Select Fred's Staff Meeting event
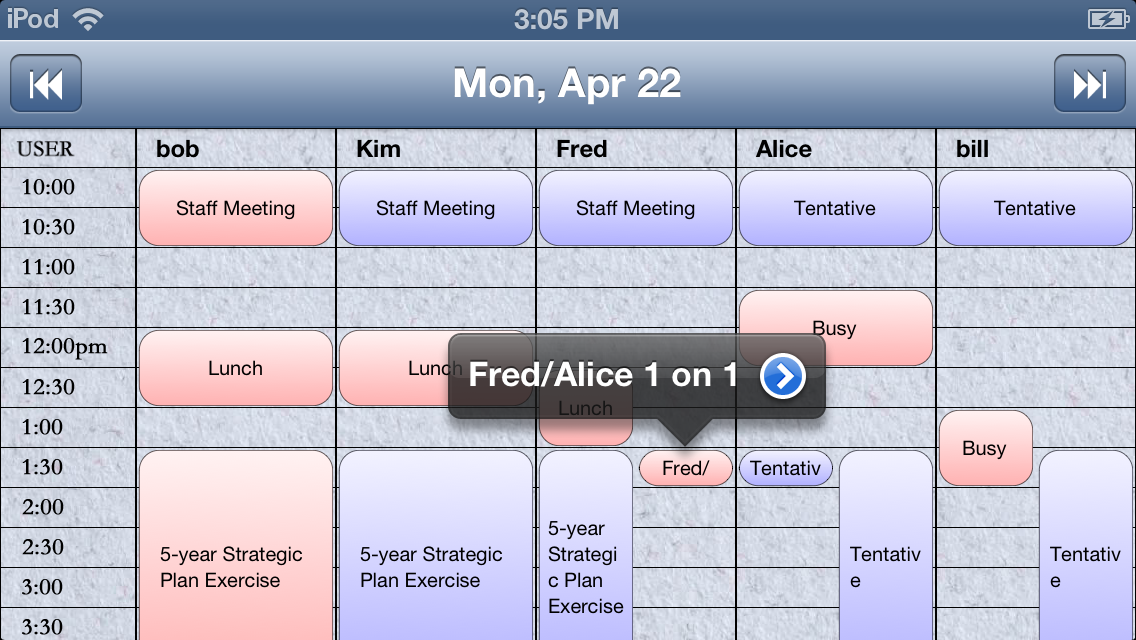Viewport: 1136px width, 640px height. 636,208
